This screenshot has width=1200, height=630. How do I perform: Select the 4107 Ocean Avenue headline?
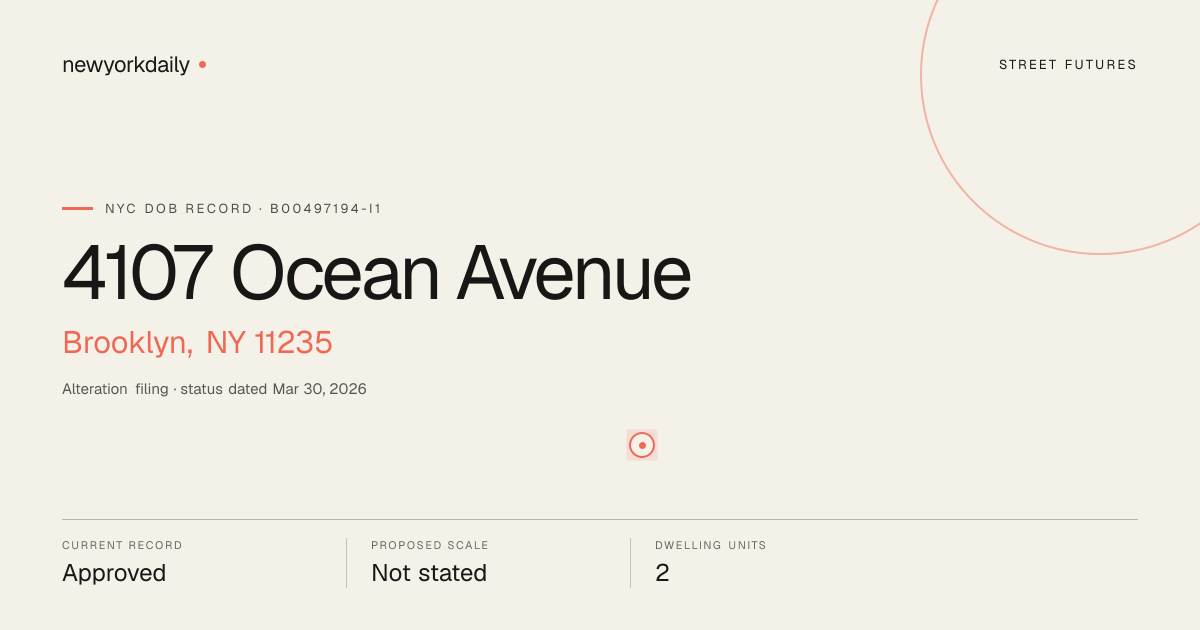376,273
